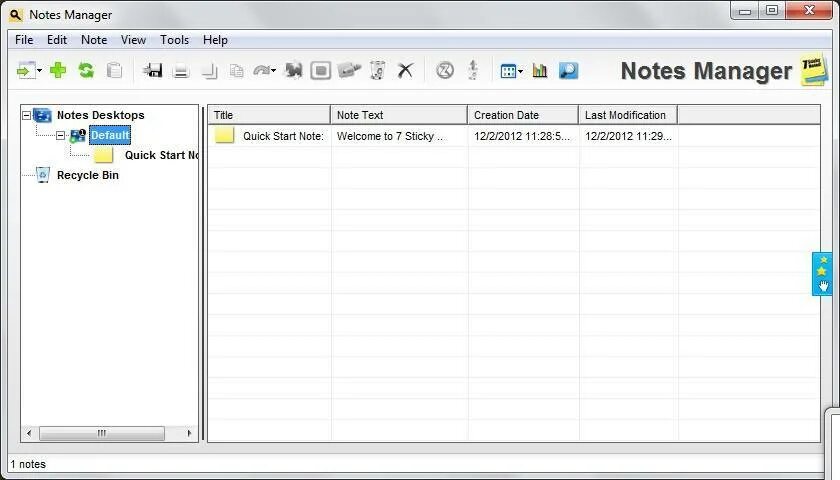Add a new note with the green plus
840x480 pixels.
(58, 70)
